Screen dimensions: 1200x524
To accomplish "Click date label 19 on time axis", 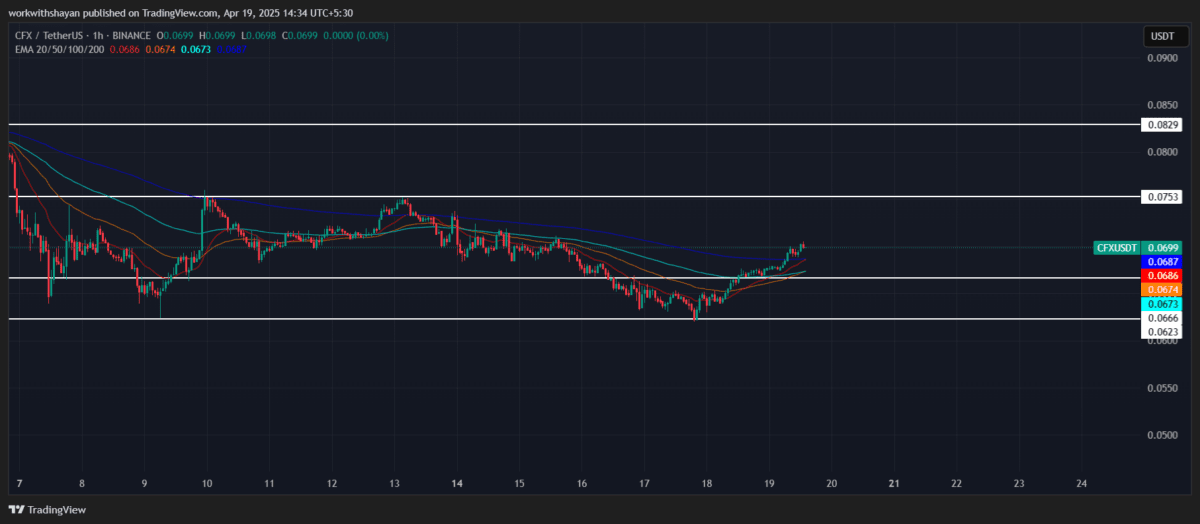I will click(x=769, y=483).
